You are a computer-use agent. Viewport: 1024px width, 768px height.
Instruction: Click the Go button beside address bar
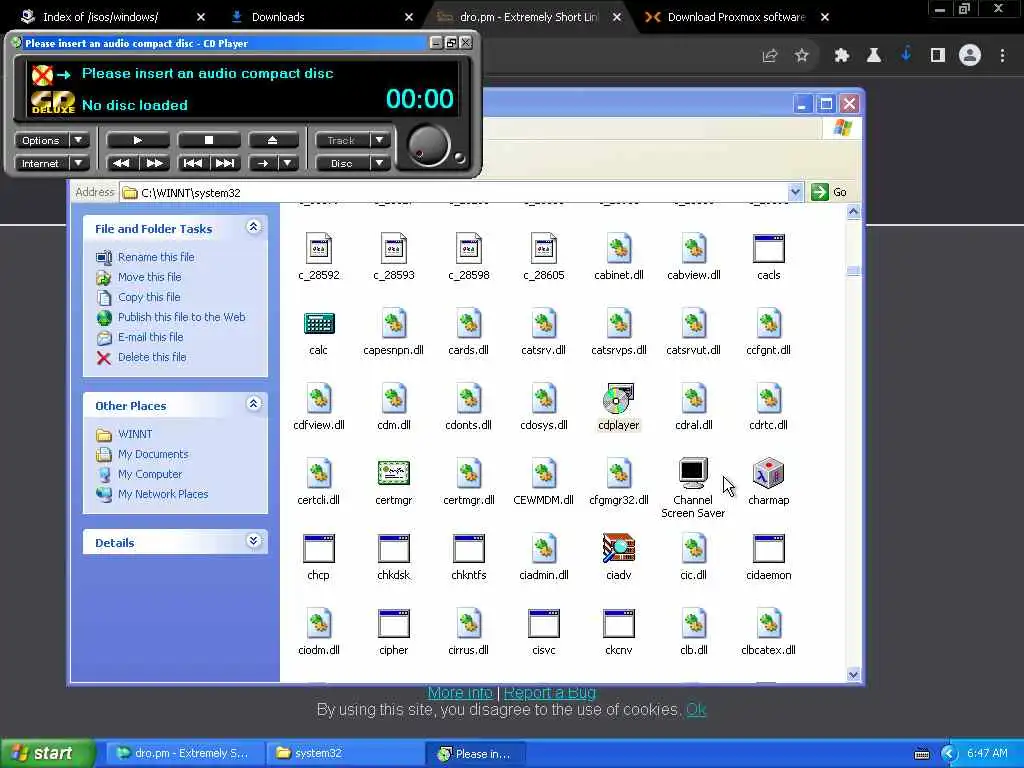click(x=829, y=192)
